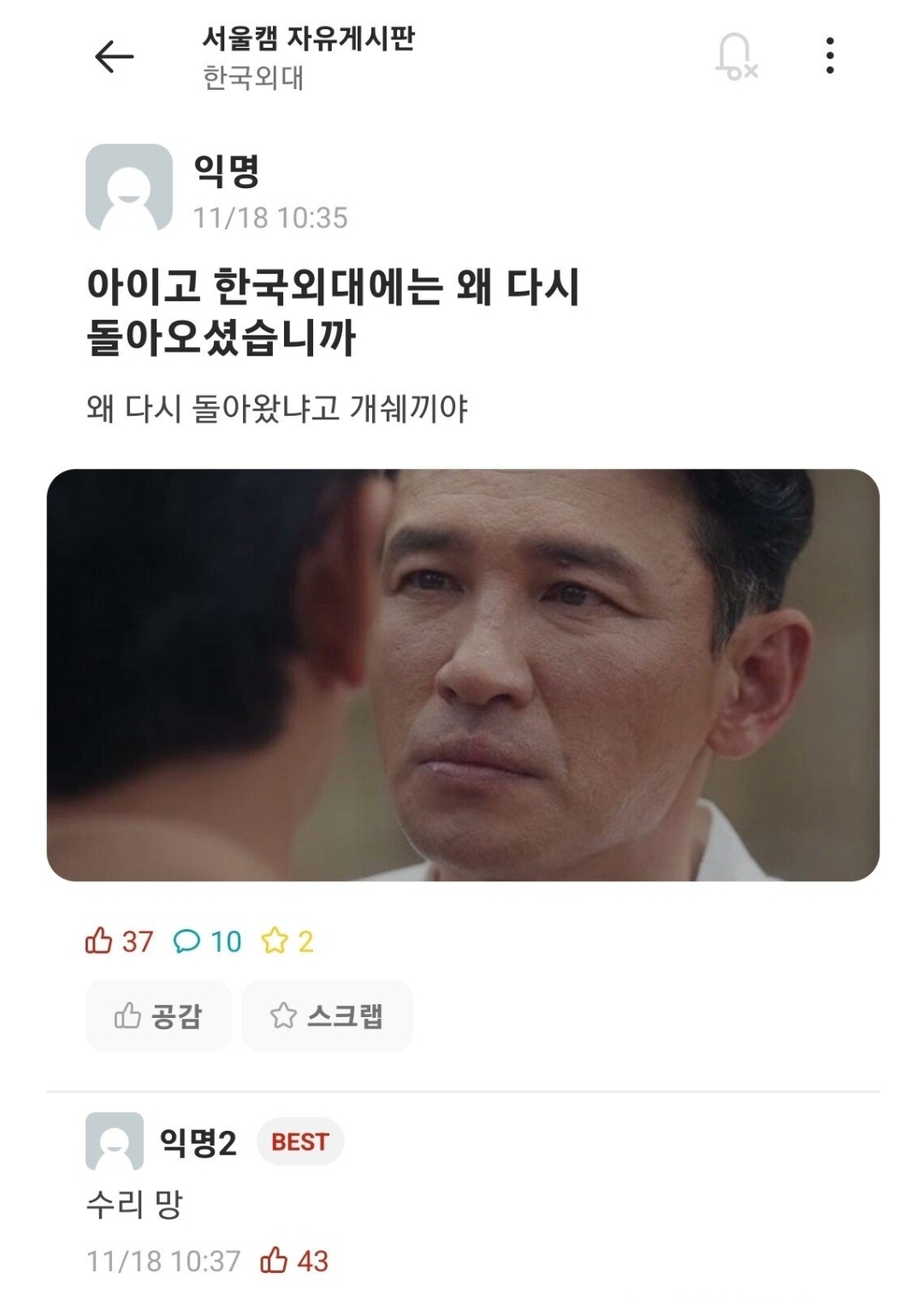
Task: Click the red thumbs-up count 37
Action: (119, 941)
